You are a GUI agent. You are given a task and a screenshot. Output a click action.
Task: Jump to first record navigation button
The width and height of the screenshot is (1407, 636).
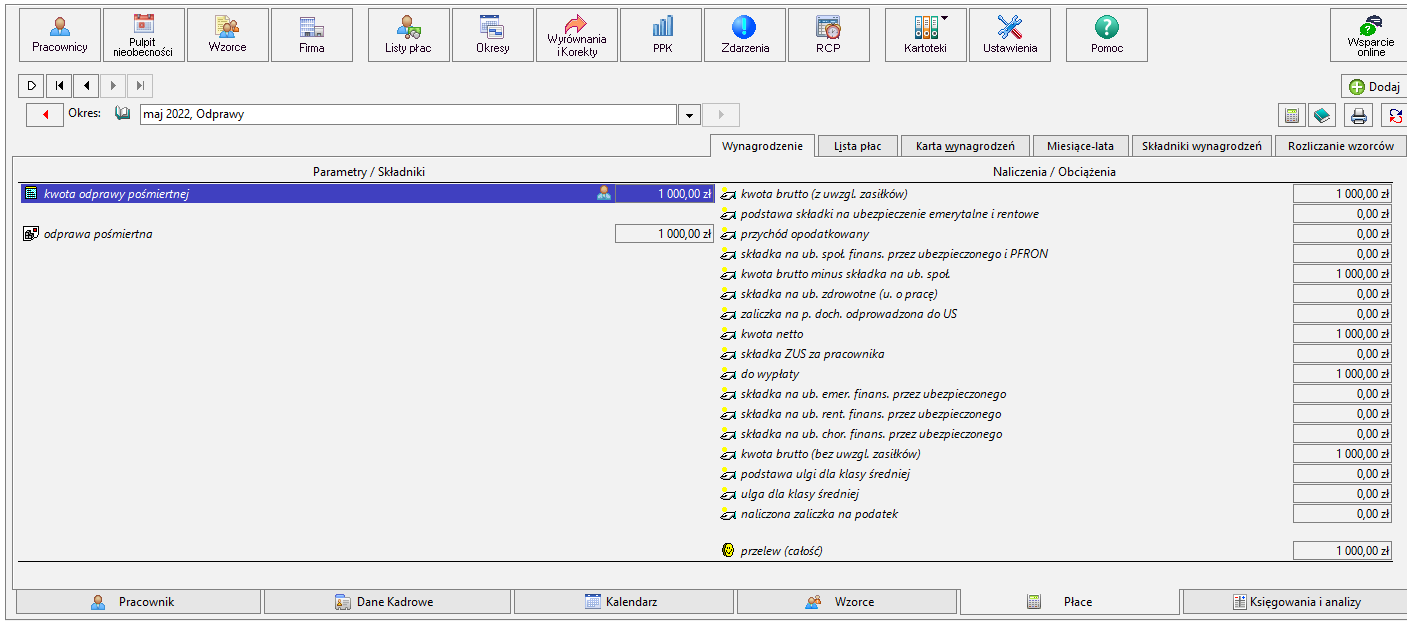tap(59, 86)
